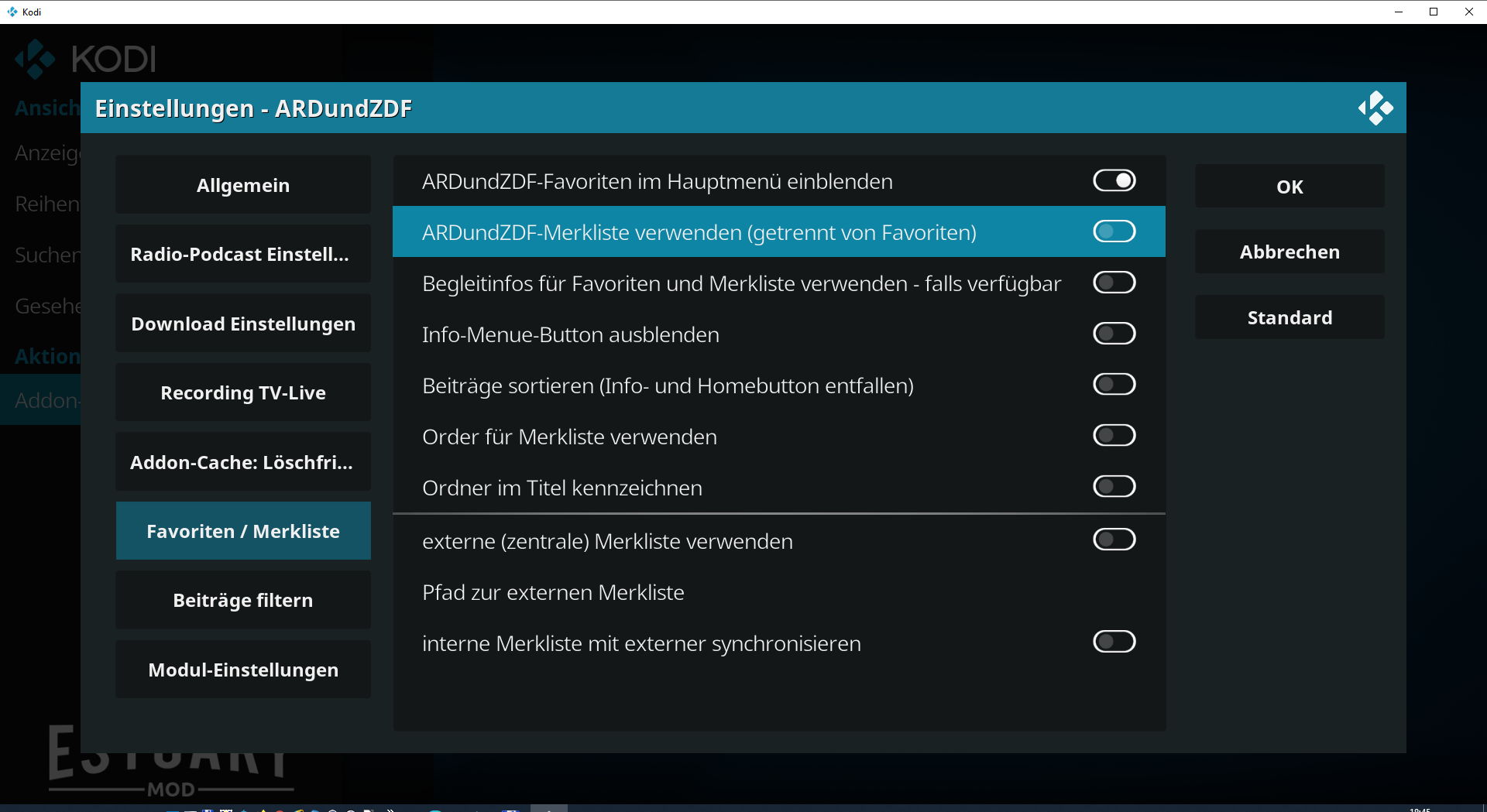This screenshot has width=1487, height=812.
Task: Close the Kodi window
Action: (1469, 12)
